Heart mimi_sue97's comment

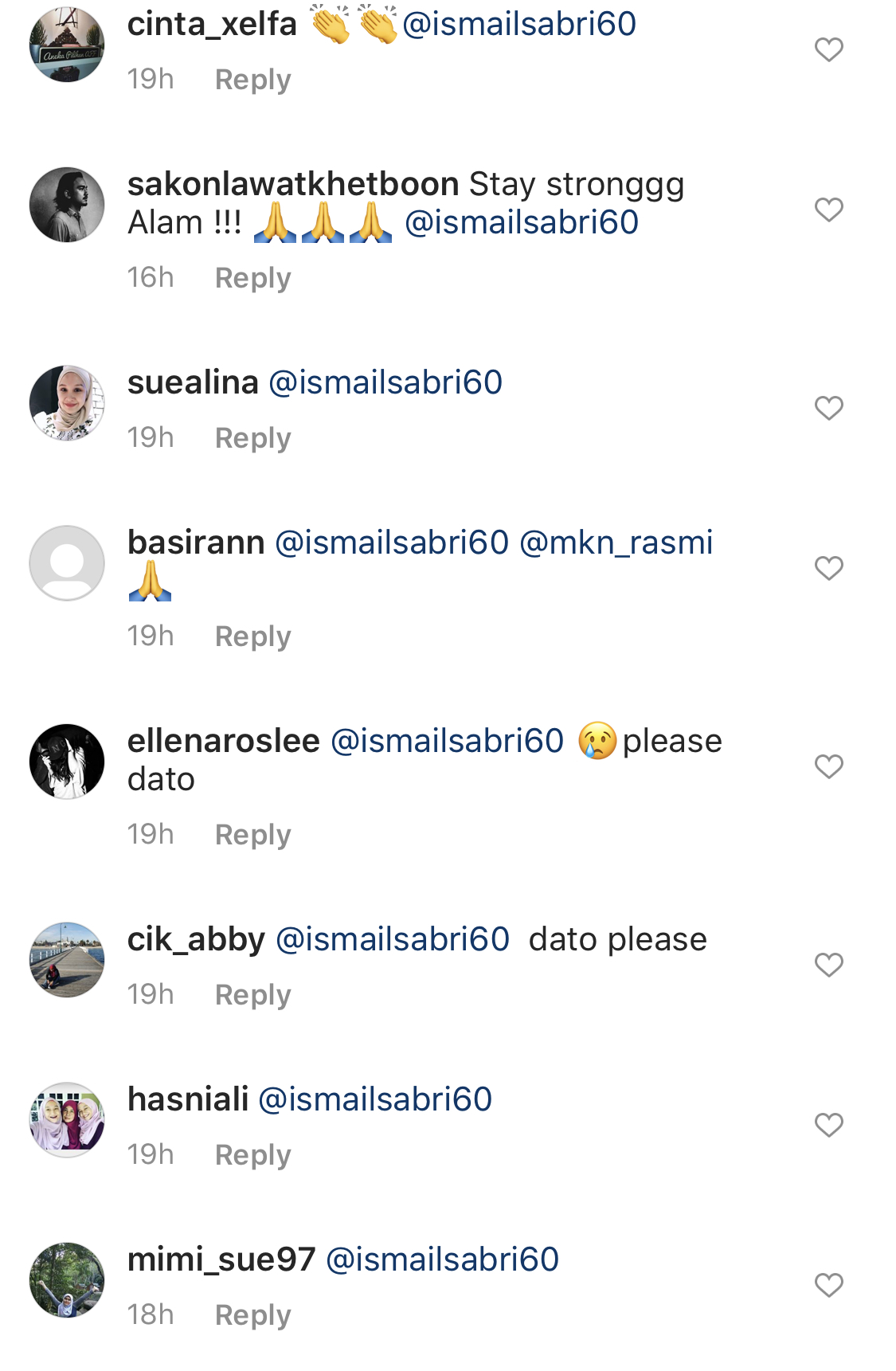tap(828, 1285)
